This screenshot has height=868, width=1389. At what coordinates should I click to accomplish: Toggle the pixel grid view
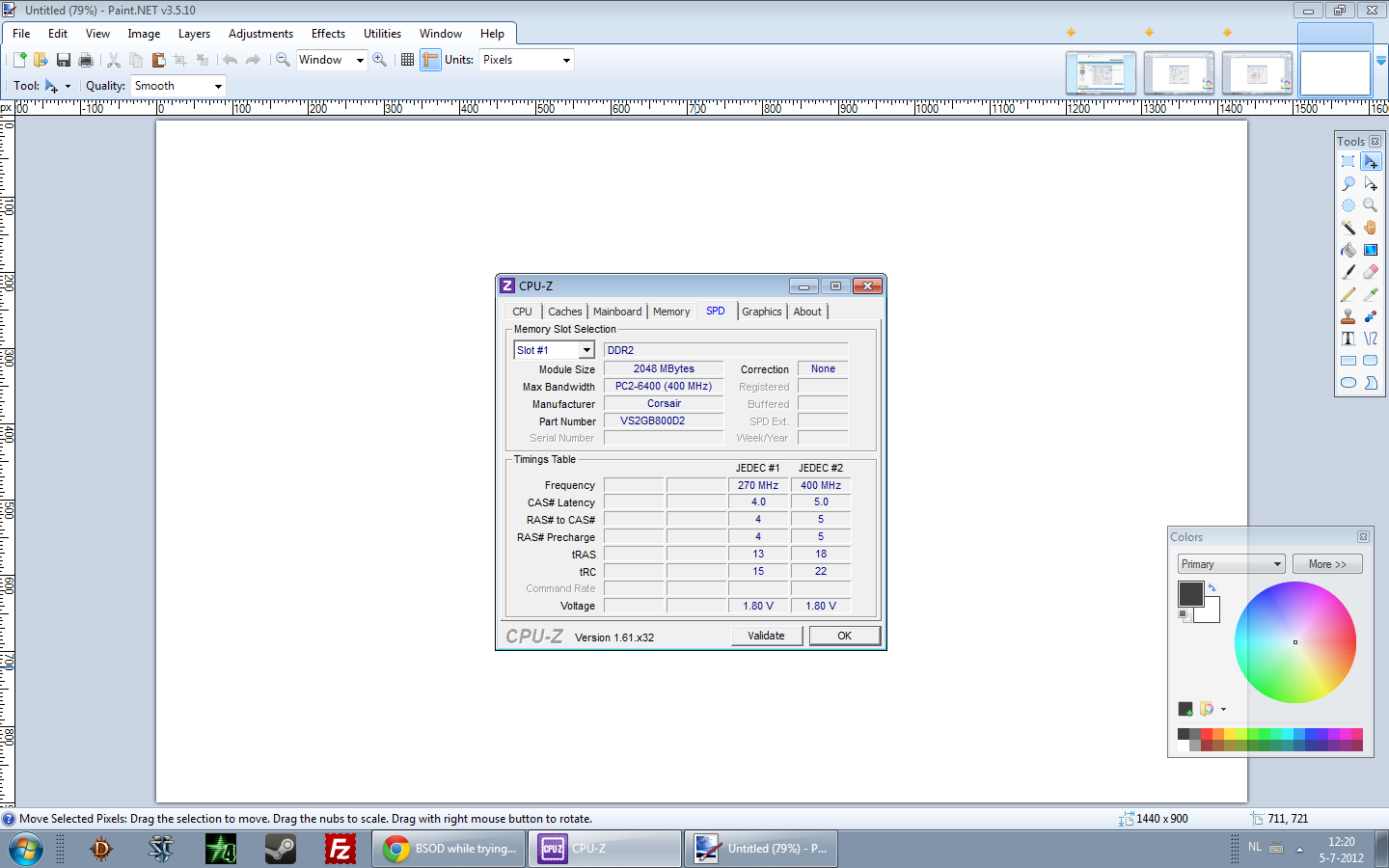(407, 60)
